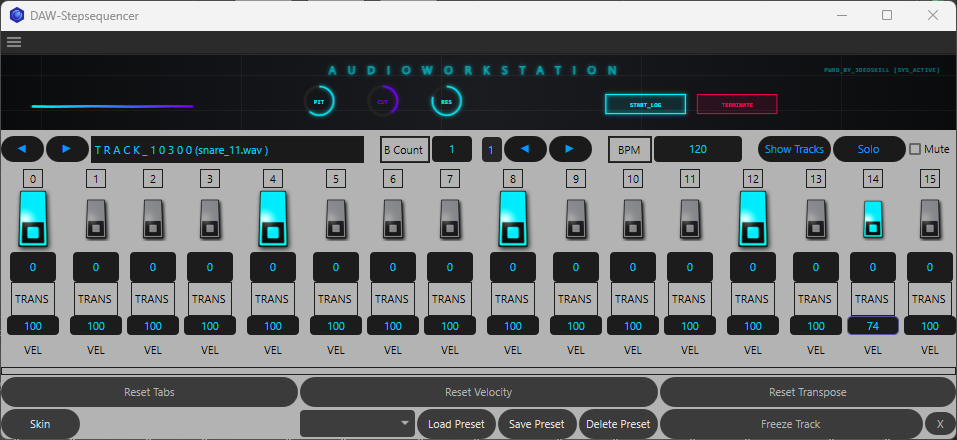The image size is (957, 440).
Task: Click step 10 velocity field showing 100
Action: tap(633, 326)
